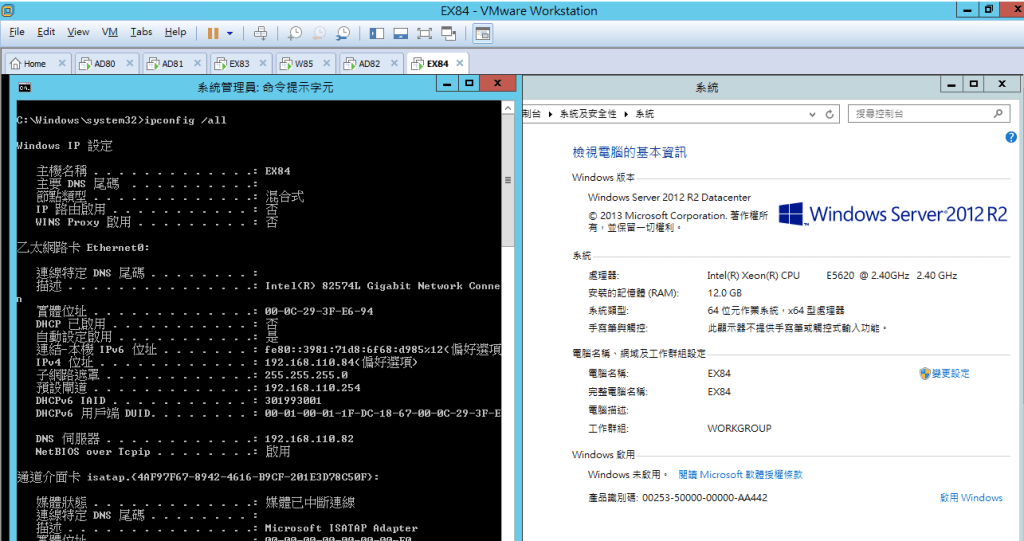Switch to the W85 tab

pos(303,64)
